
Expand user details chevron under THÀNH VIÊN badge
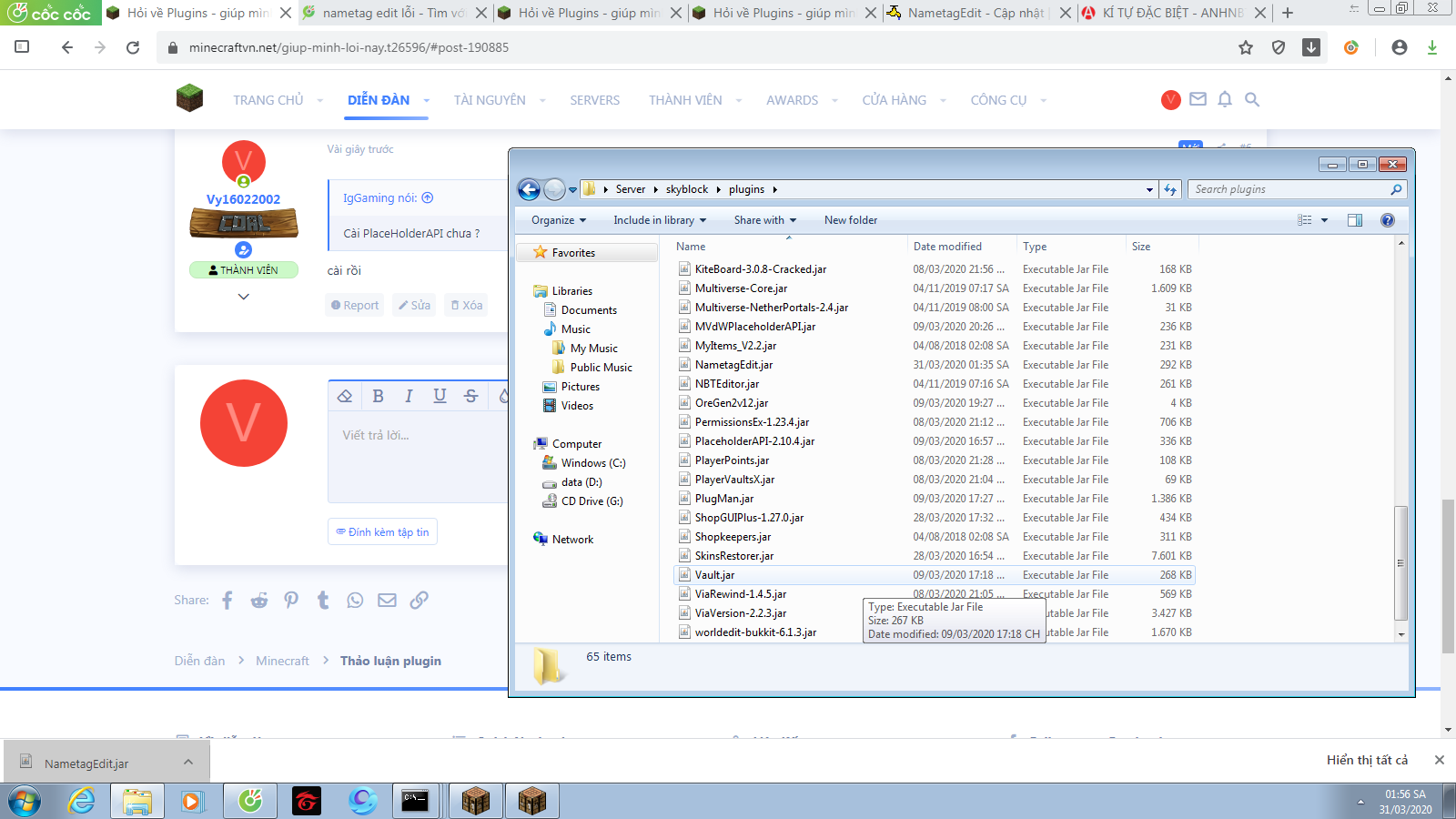point(243,297)
